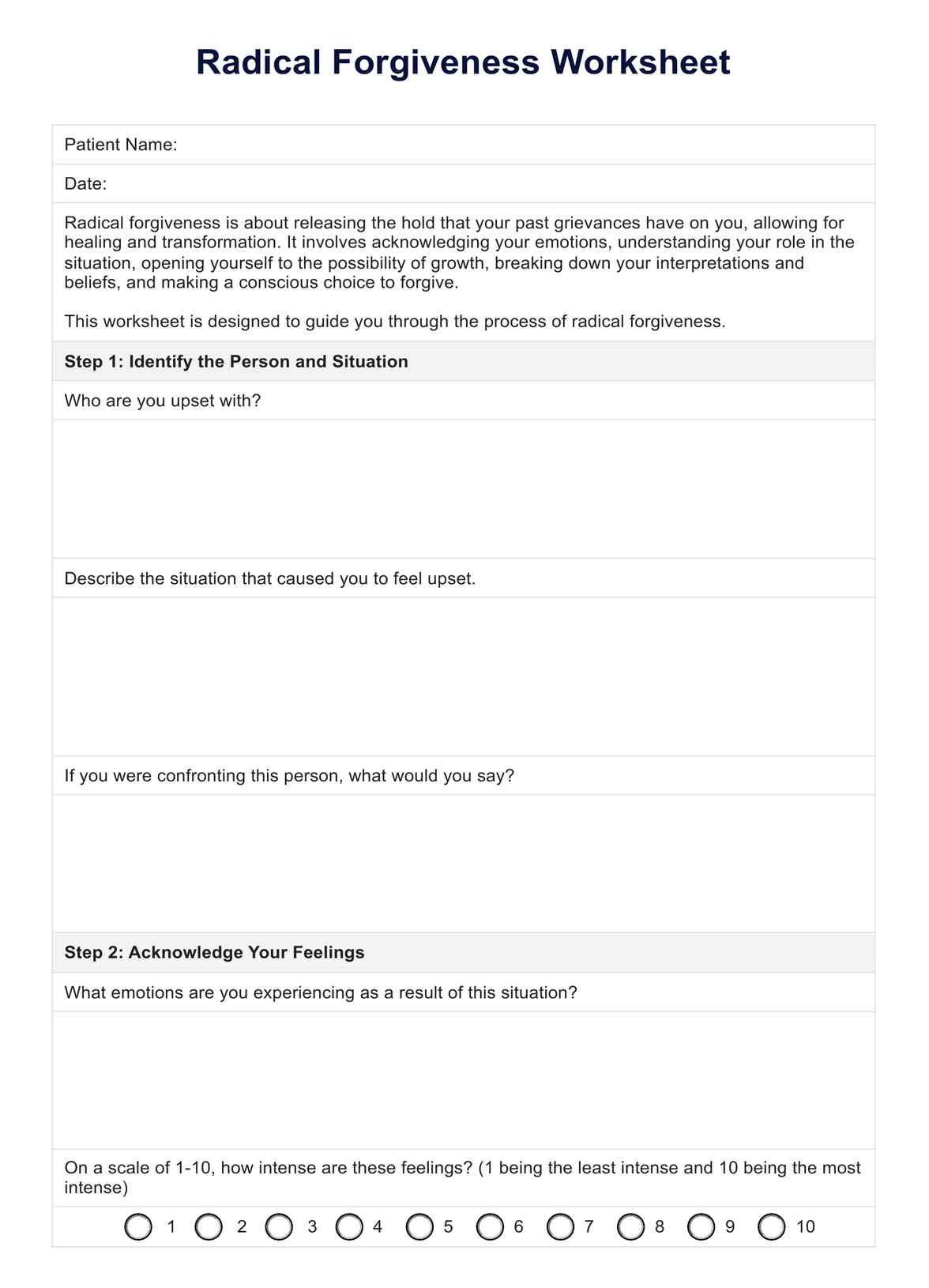Select intensity rating 10 radio button
This screenshot has width=929, height=1288.
pos(771,1226)
